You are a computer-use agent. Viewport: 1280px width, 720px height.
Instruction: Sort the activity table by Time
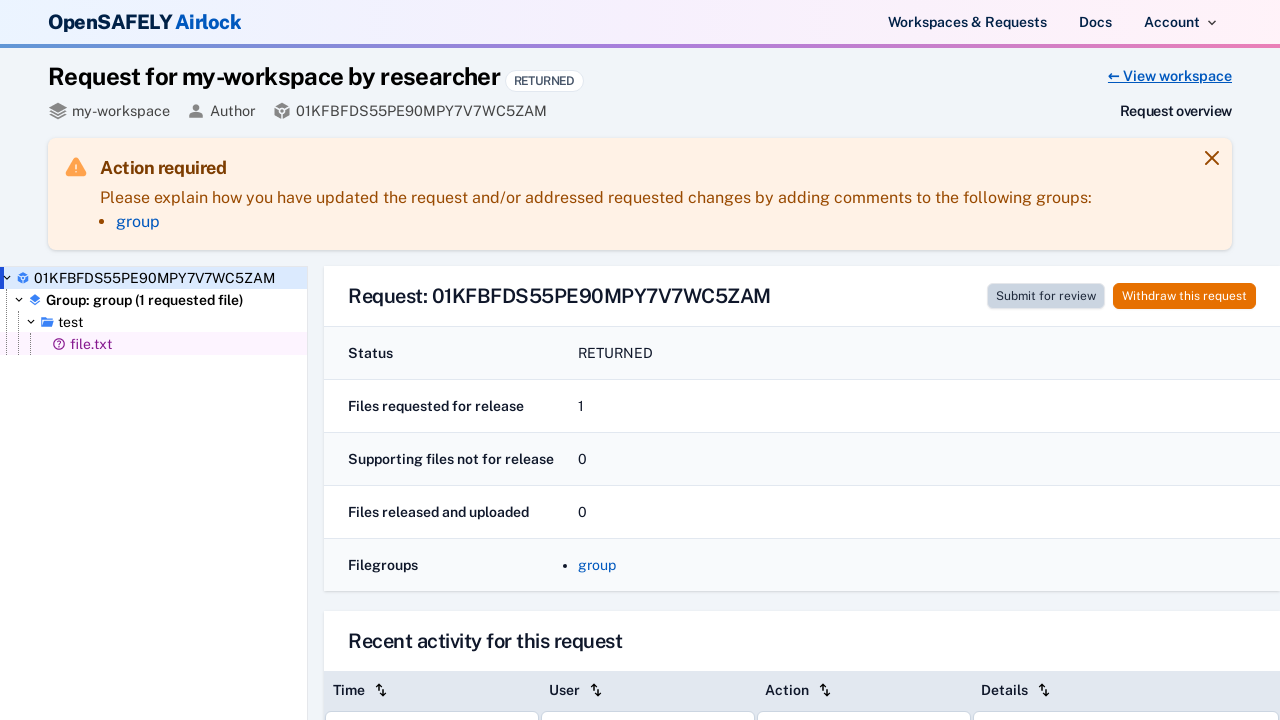pyautogui.click(x=380, y=690)
